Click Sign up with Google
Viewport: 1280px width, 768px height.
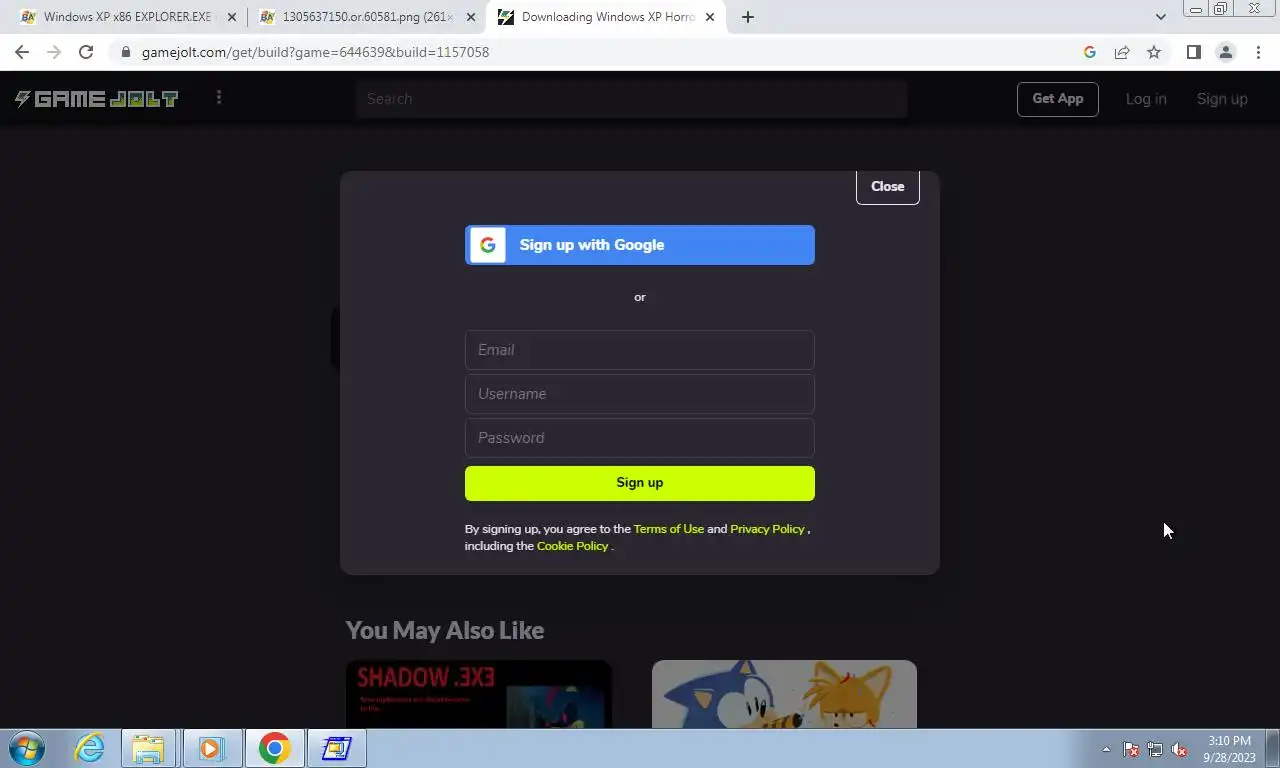pyautogui.click(x=640, y=245)
